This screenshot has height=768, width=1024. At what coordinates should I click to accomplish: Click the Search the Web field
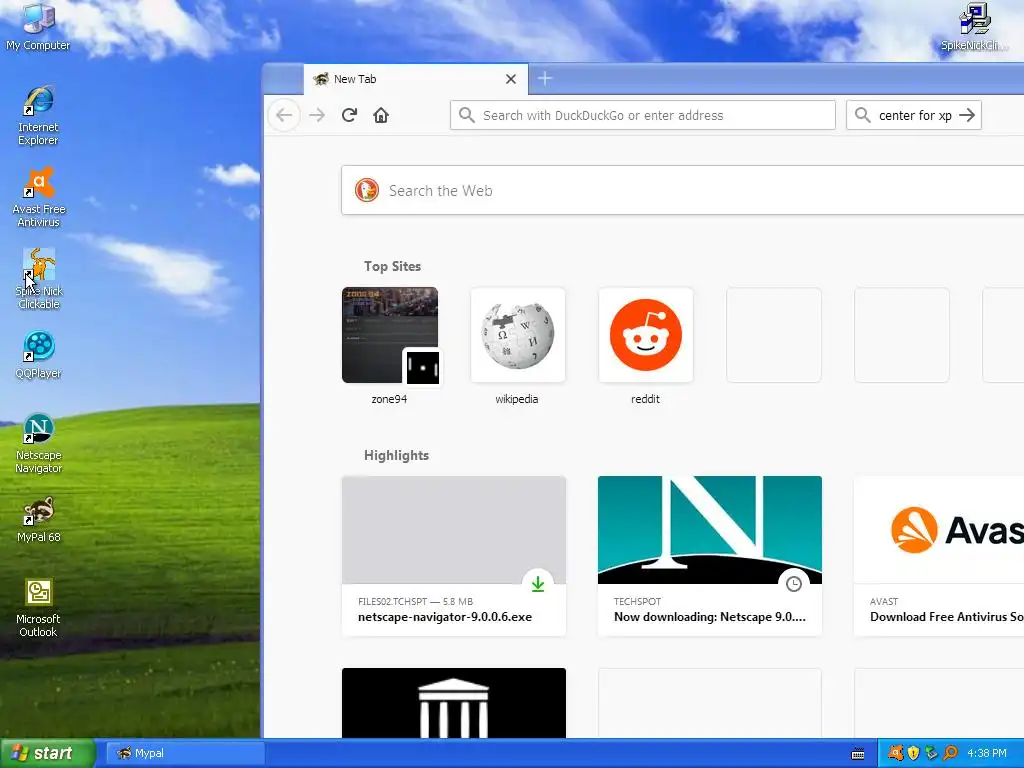pyautogui.click(x=682, y=190)
